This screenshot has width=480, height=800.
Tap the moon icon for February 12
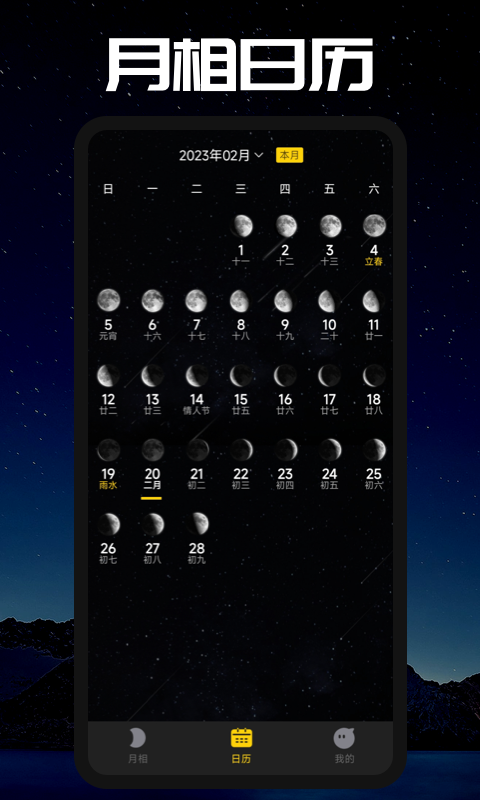pyautogui.click(x=109, y=376)
